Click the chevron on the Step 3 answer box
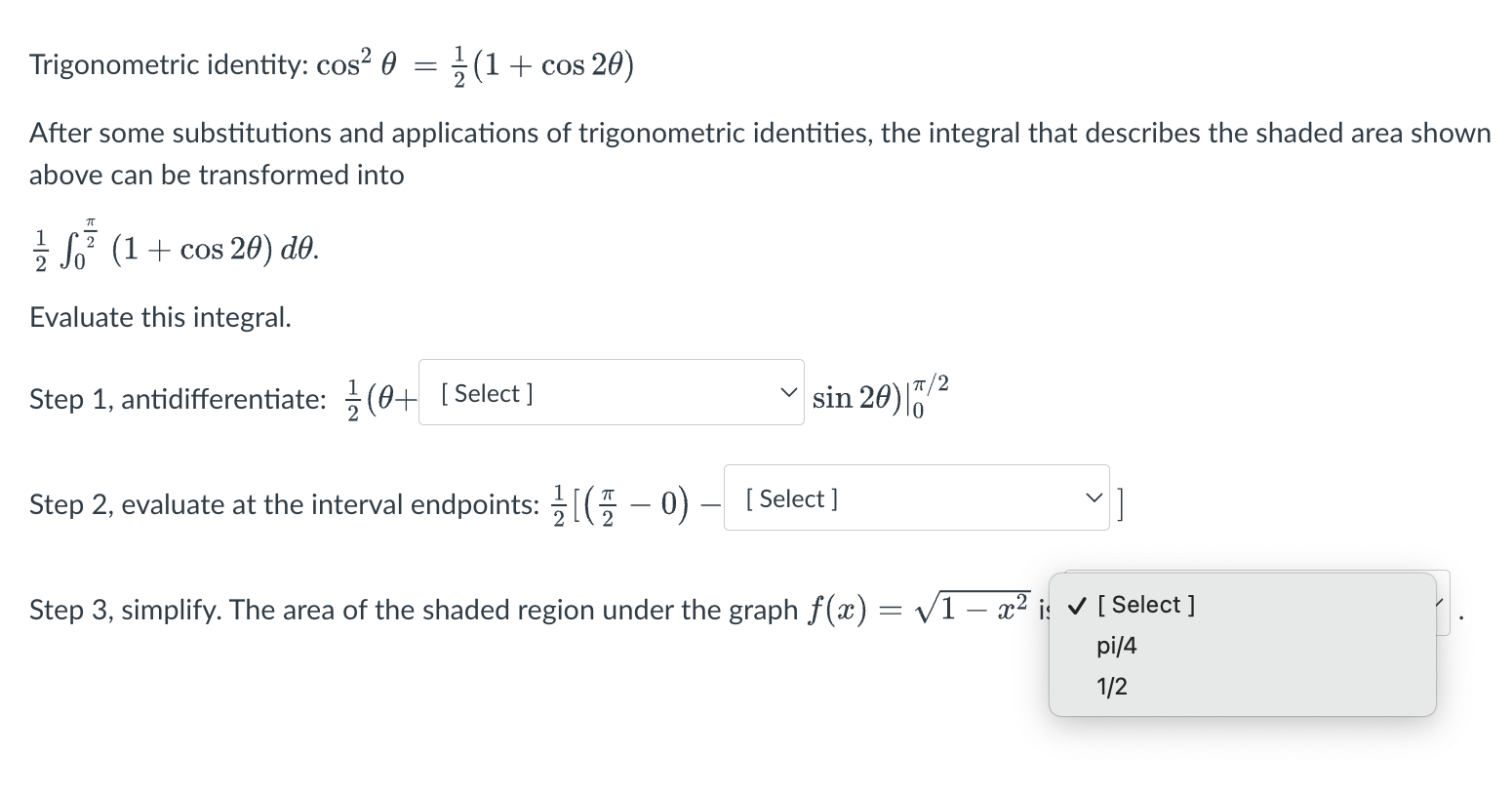This screenshot has width=1512, height=794. pos(1438,603)
